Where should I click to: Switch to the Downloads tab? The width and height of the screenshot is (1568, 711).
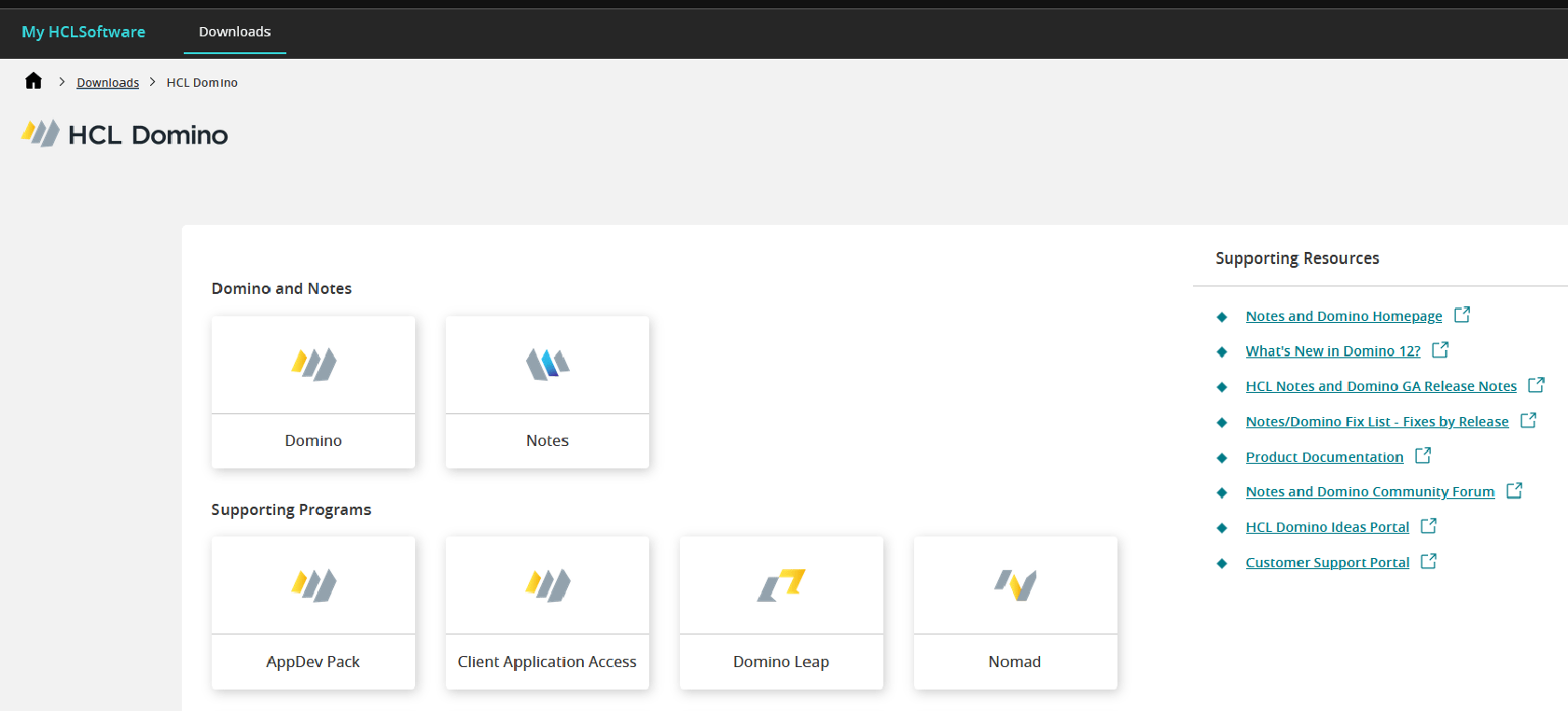click(x=235, y=32)
